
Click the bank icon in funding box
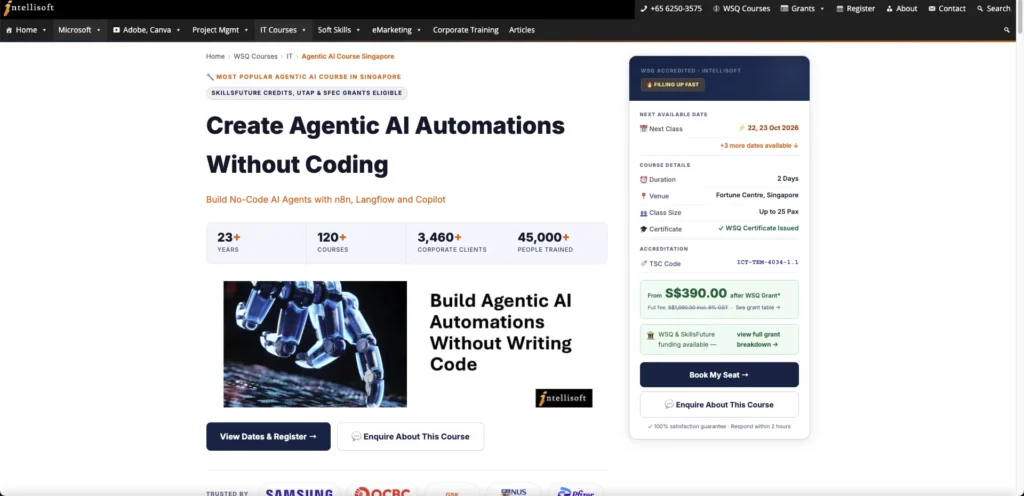650,335
